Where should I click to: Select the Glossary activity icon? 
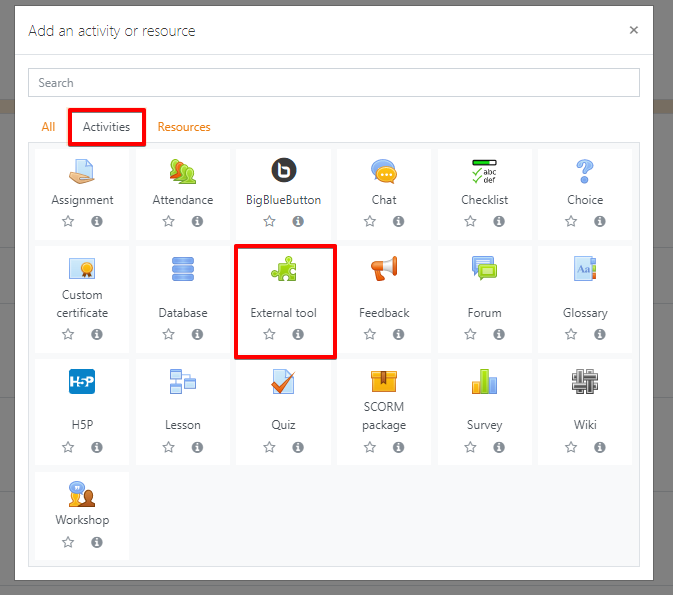point(585,269)
